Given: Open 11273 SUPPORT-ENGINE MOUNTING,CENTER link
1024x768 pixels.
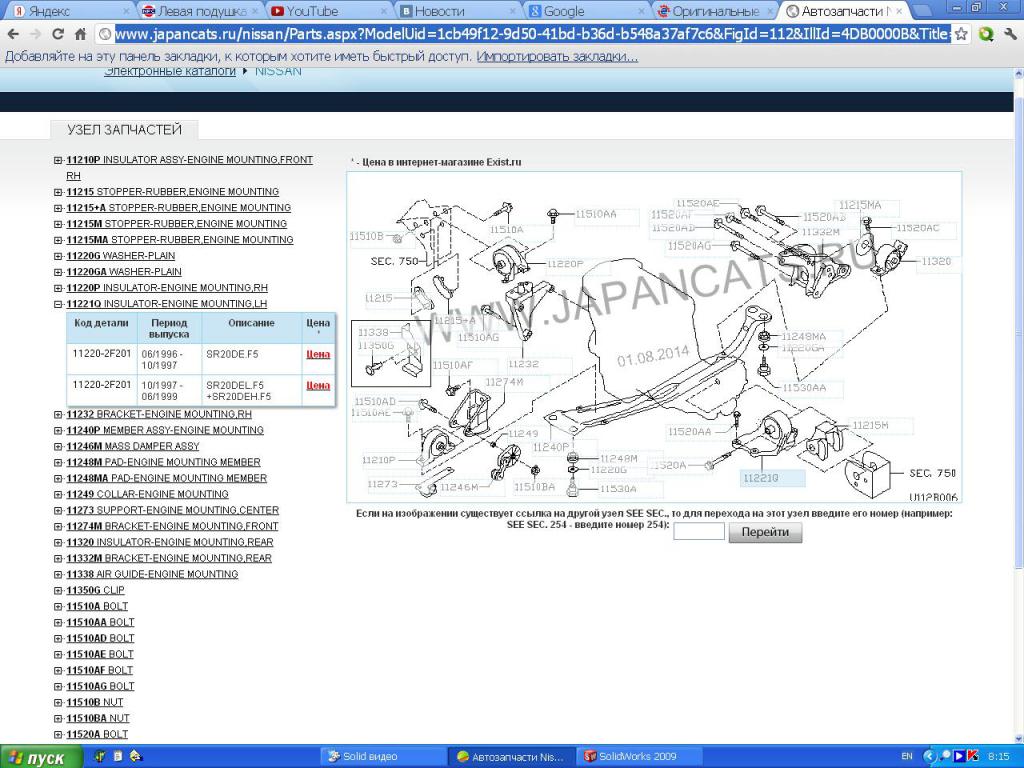Looking at the screenshot, I should [x=172, y=510].
